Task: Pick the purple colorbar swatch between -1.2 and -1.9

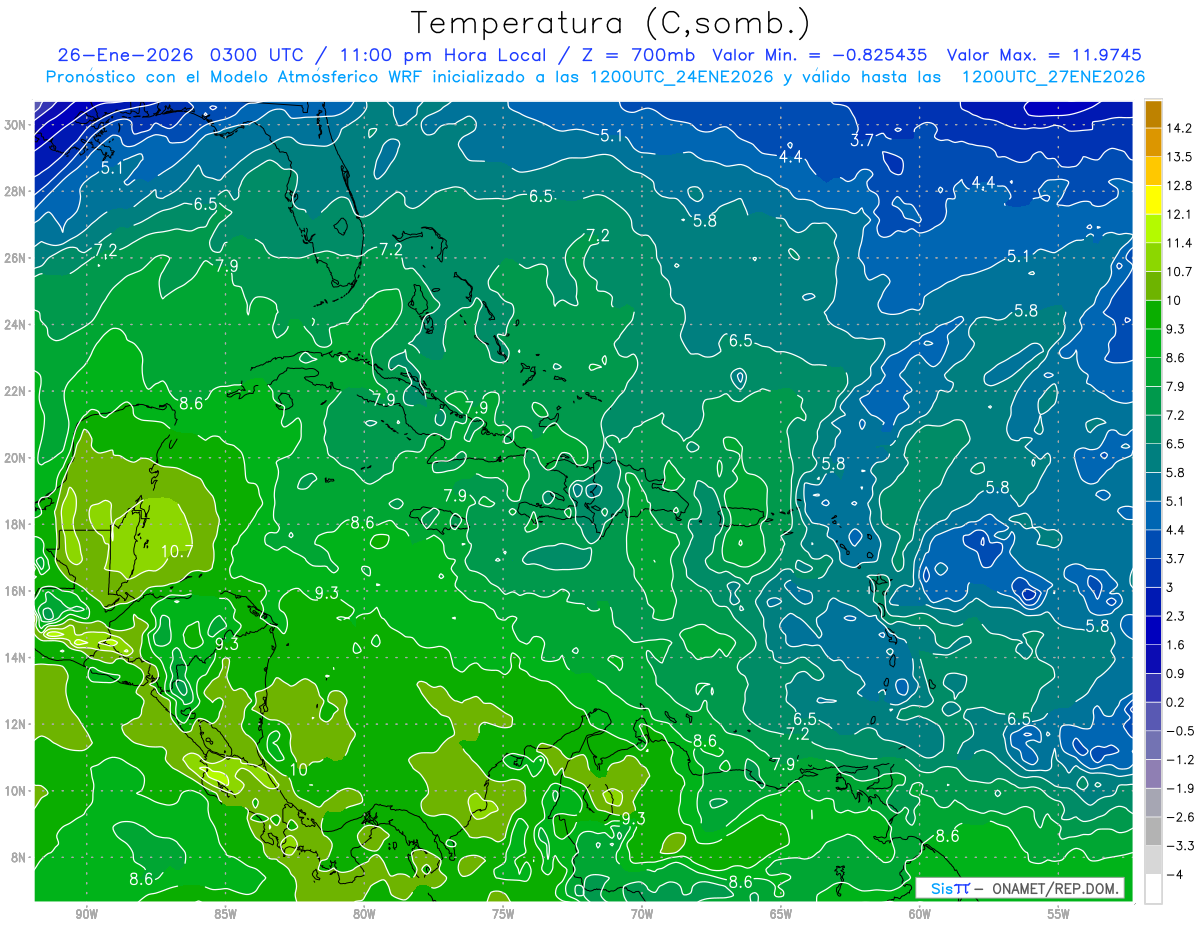Action: pos(1153,774)
